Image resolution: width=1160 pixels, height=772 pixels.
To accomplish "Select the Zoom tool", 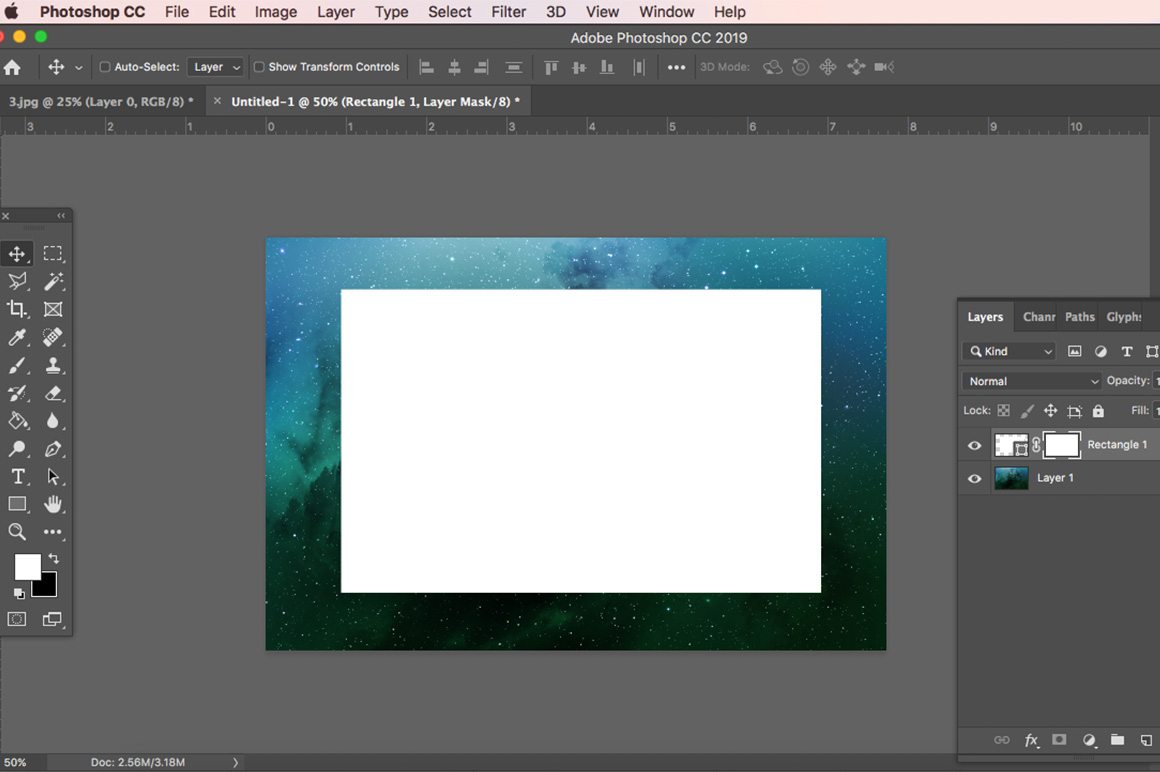I will coord(17,532).
